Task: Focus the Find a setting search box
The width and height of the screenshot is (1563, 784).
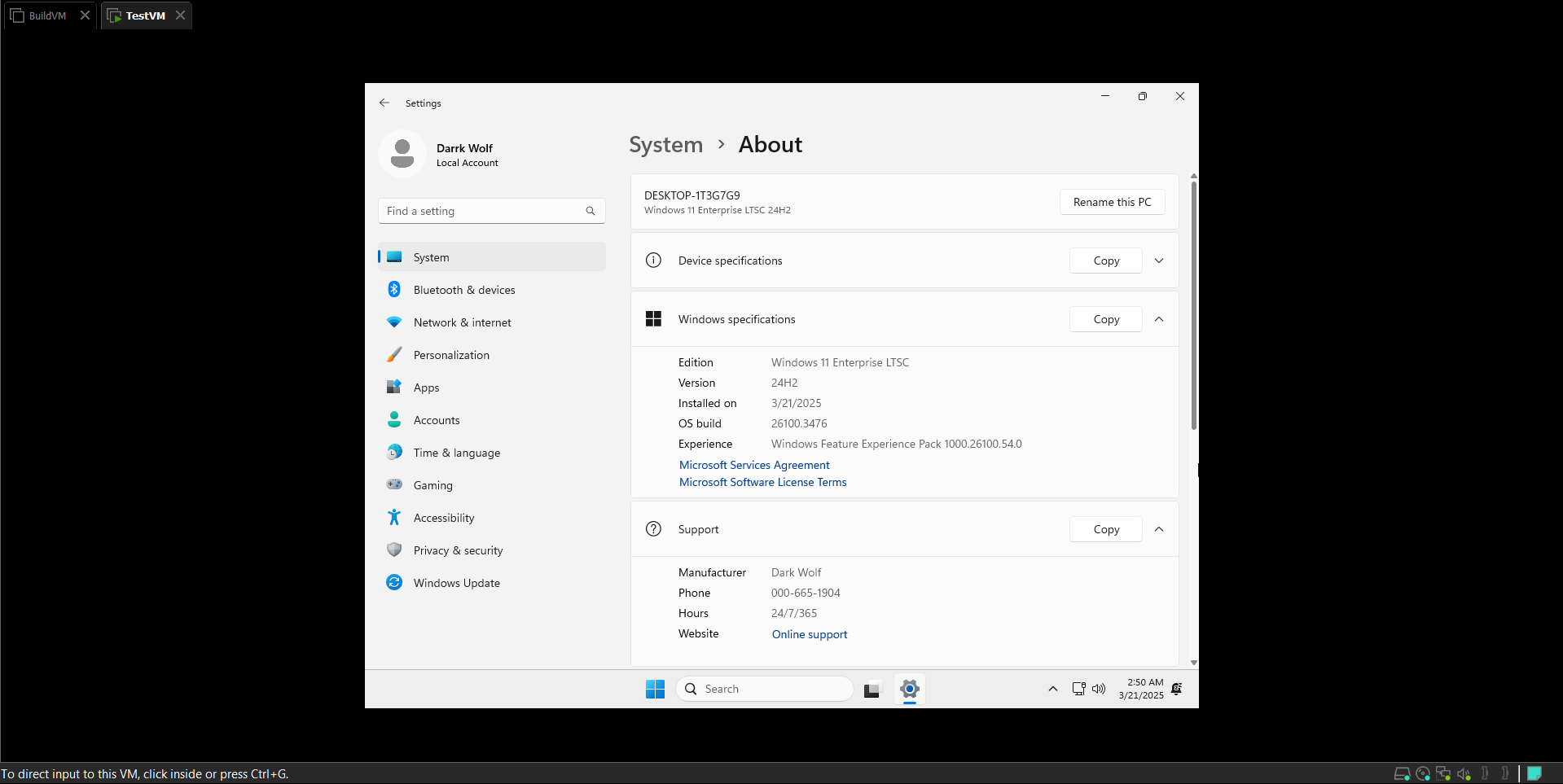Action: click(492, 211)
